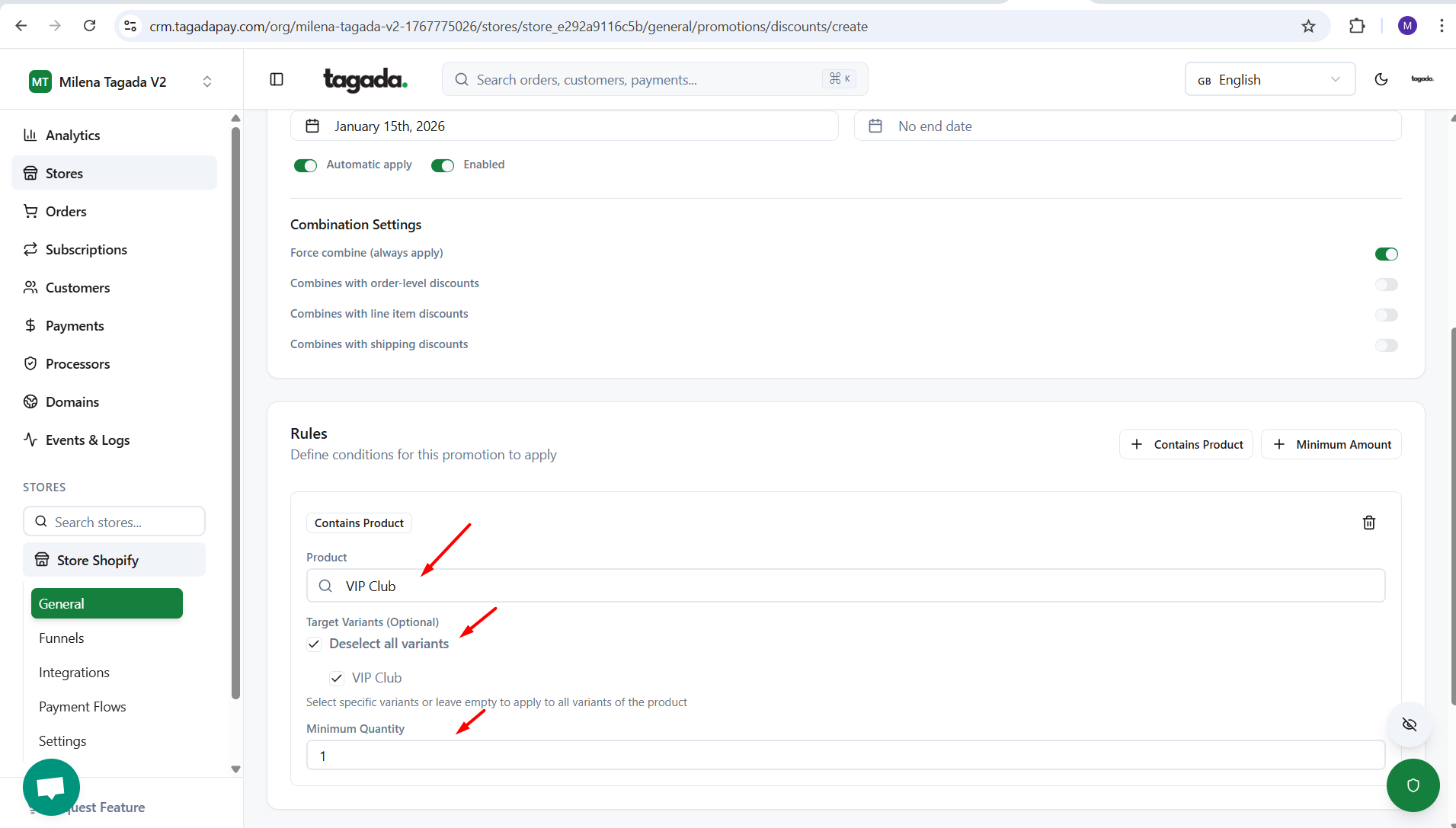Add a Minimum Amount rule
1456x828 pixels.
pos(1331,444)
